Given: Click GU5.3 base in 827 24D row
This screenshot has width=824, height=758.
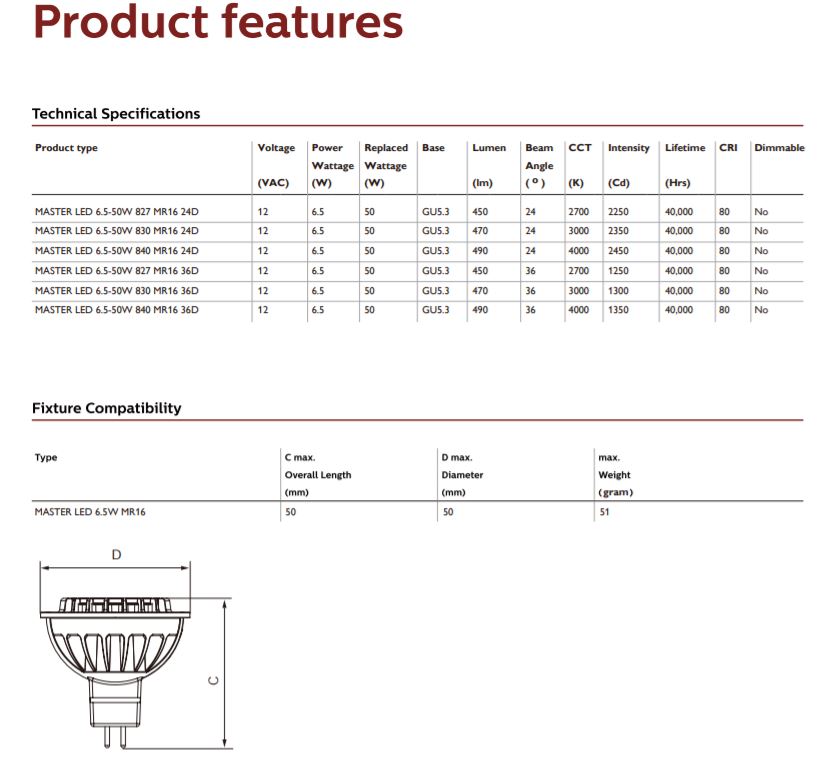Looking at the screenshot, I should pyautogui.click(x=436, y=212).
